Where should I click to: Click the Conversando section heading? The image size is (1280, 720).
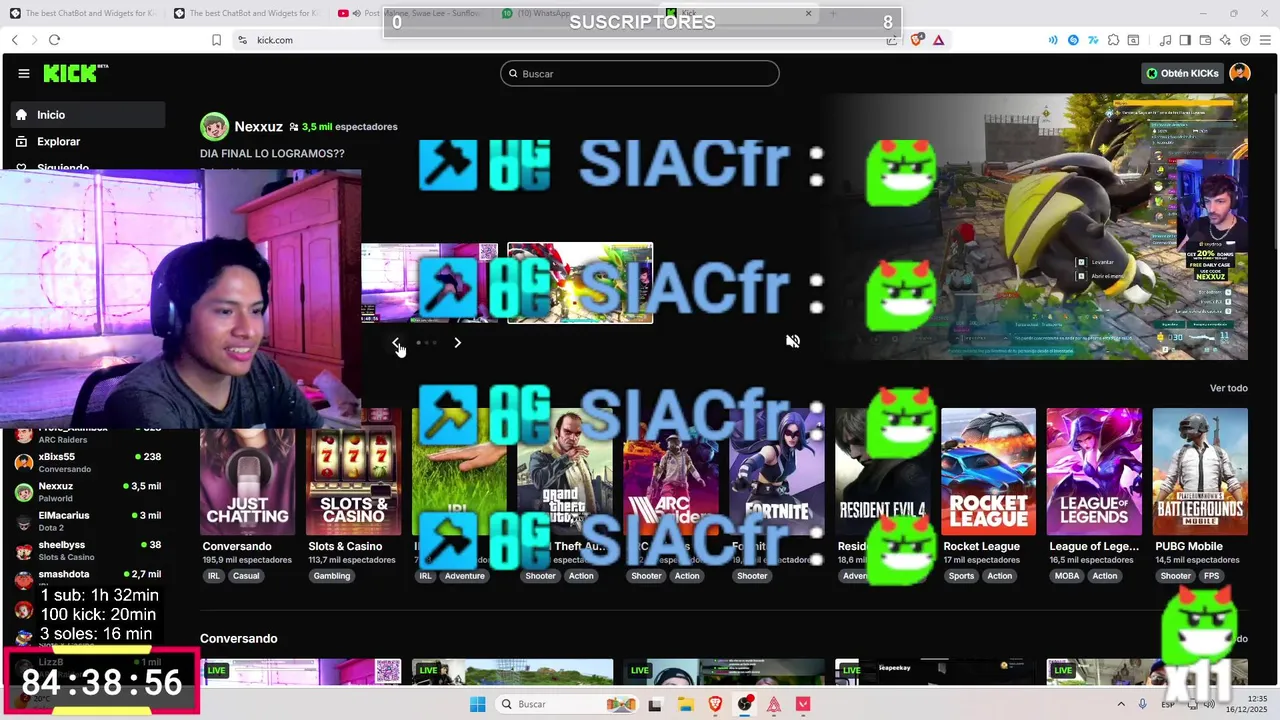point(238,638)
